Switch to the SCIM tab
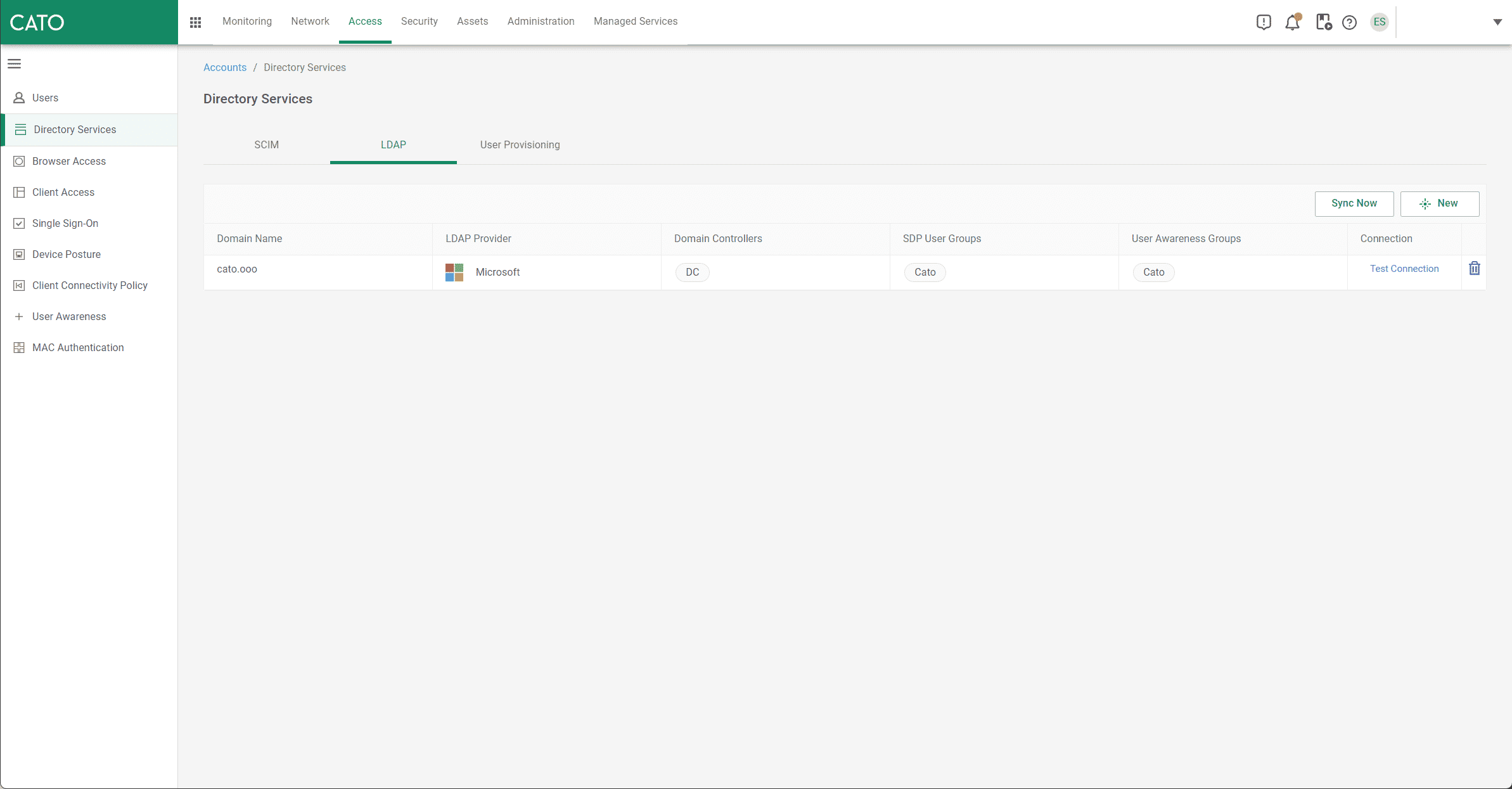 266,144
